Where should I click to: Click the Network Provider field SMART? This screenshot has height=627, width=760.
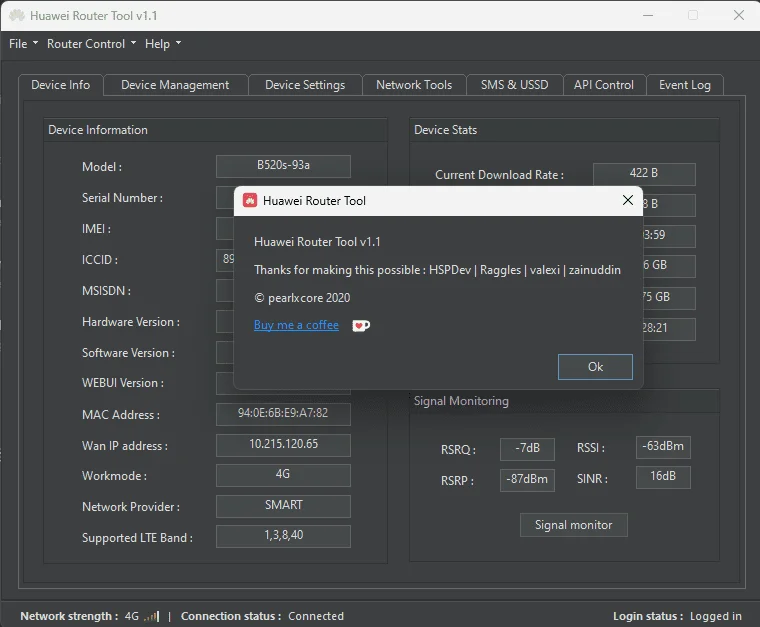(x=283, y=505)
